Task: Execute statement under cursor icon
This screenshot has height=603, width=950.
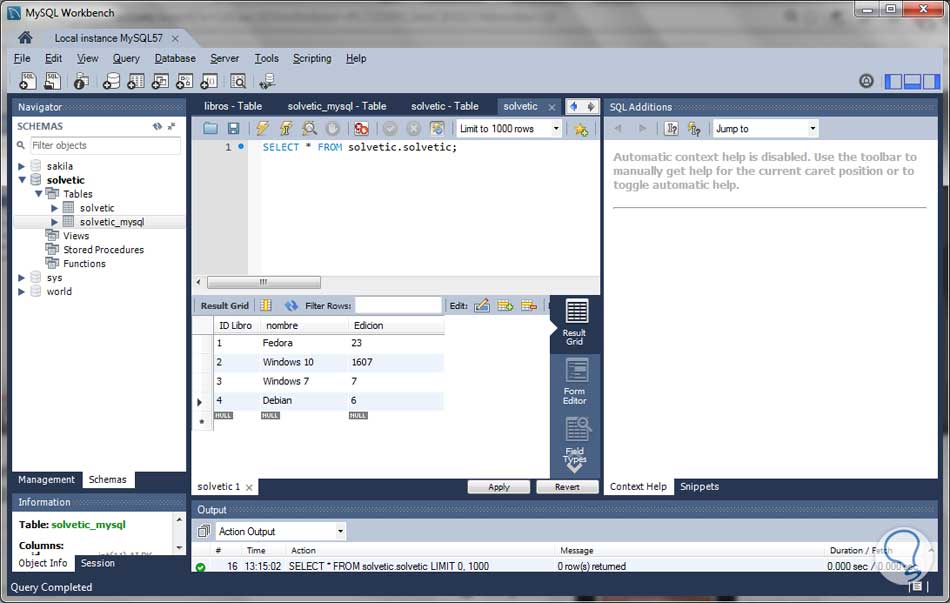Action: coord(286,128)
